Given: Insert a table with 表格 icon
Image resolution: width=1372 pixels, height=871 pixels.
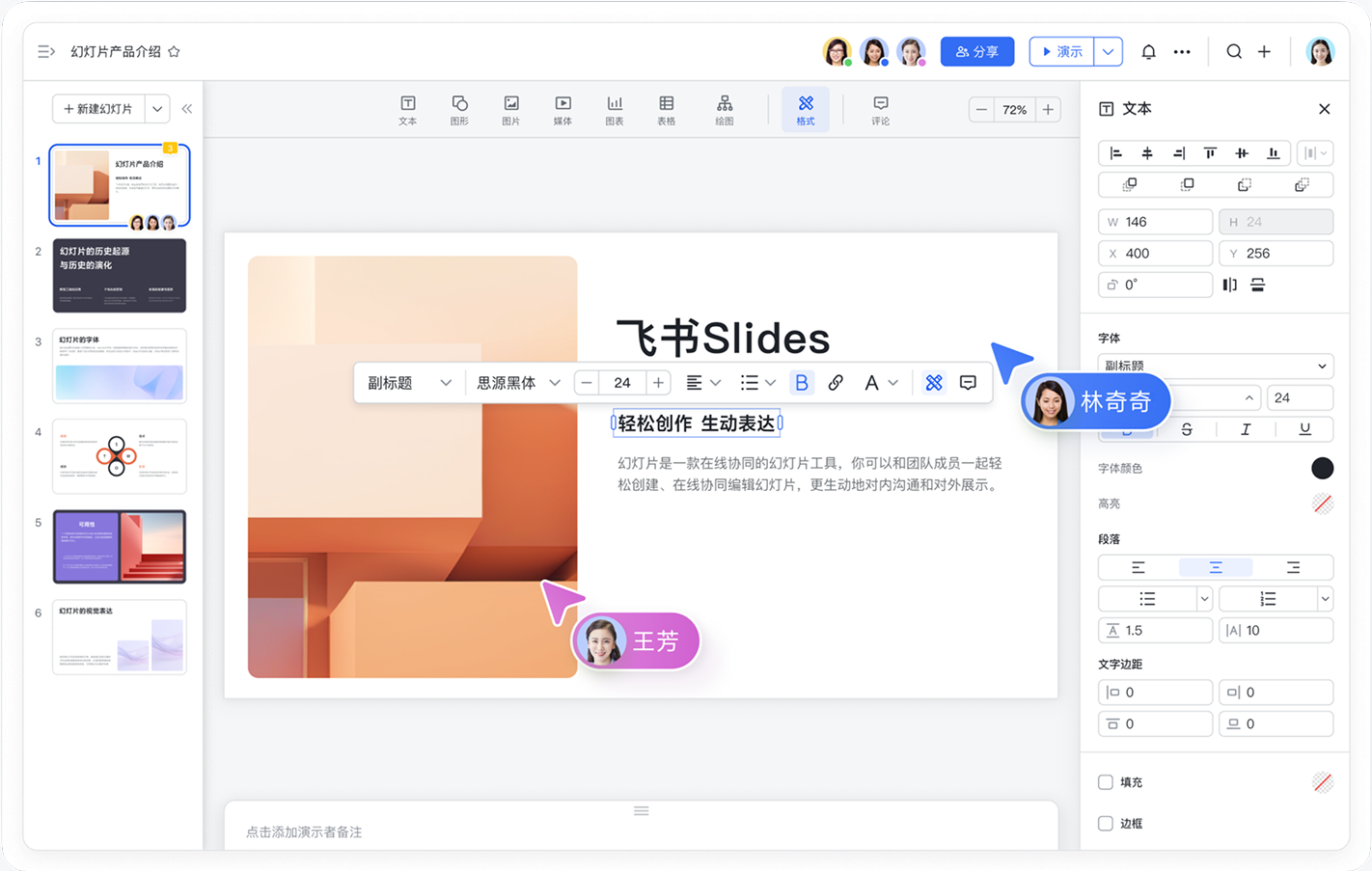Looking at the screenshot, I should [x=666, y=110].
